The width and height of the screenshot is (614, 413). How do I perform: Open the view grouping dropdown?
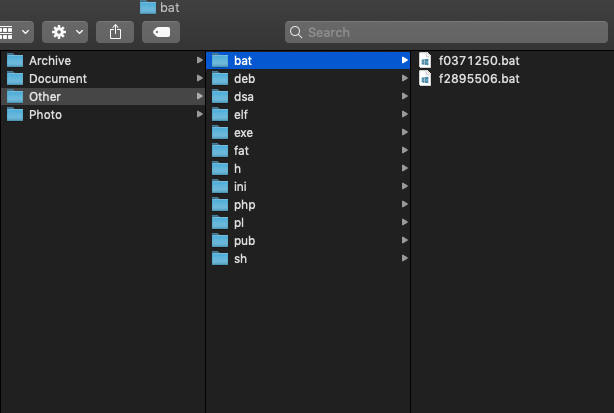click(16, 32)
